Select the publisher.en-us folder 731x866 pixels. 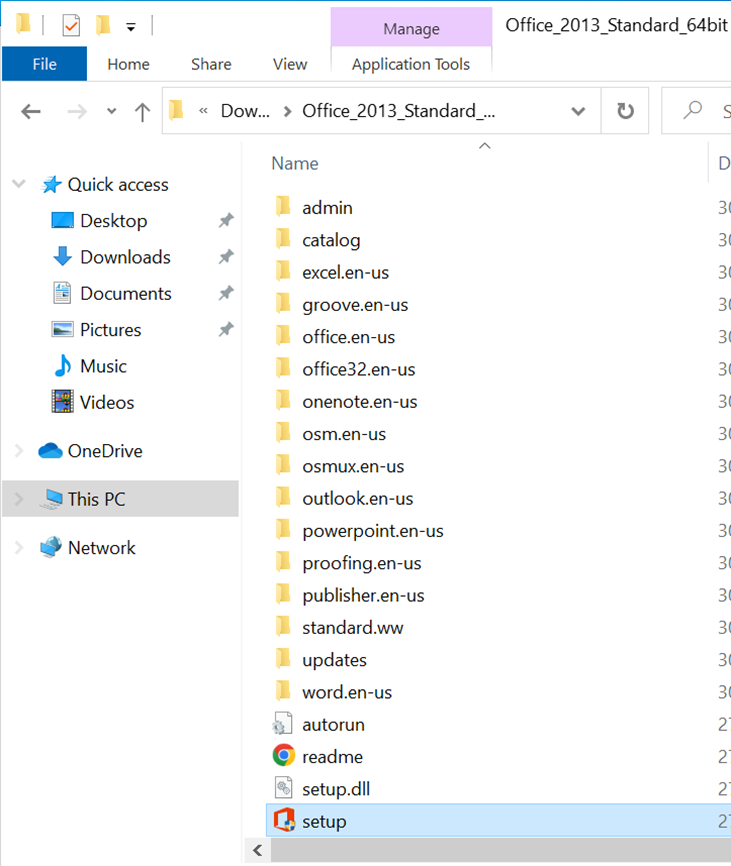(x=363, y=596)
